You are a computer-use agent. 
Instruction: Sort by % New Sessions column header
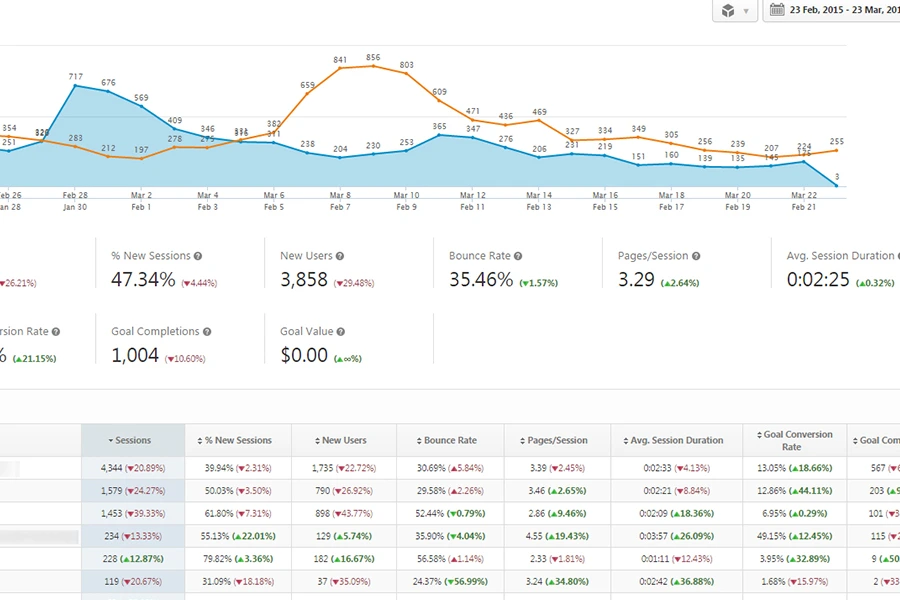point(238,440)
